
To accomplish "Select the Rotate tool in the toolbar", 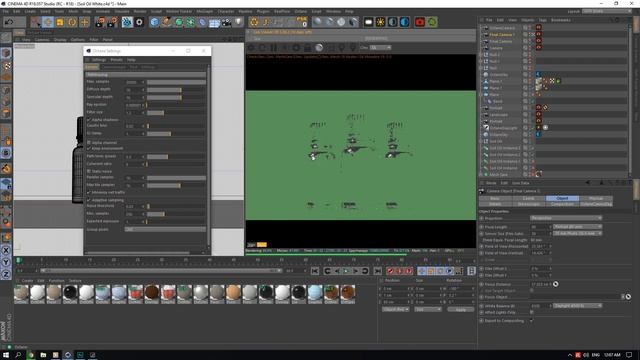I will 72,22.
